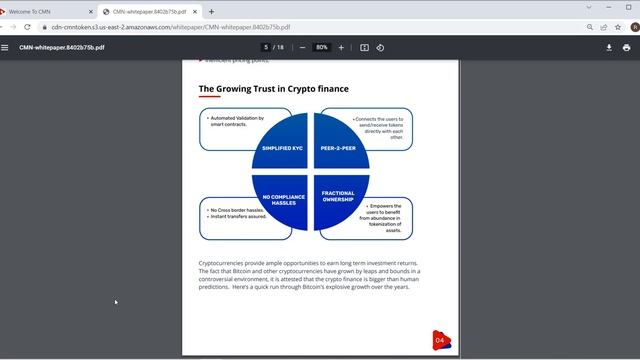
Task: View site information lock icon
Action: point(44,27)
